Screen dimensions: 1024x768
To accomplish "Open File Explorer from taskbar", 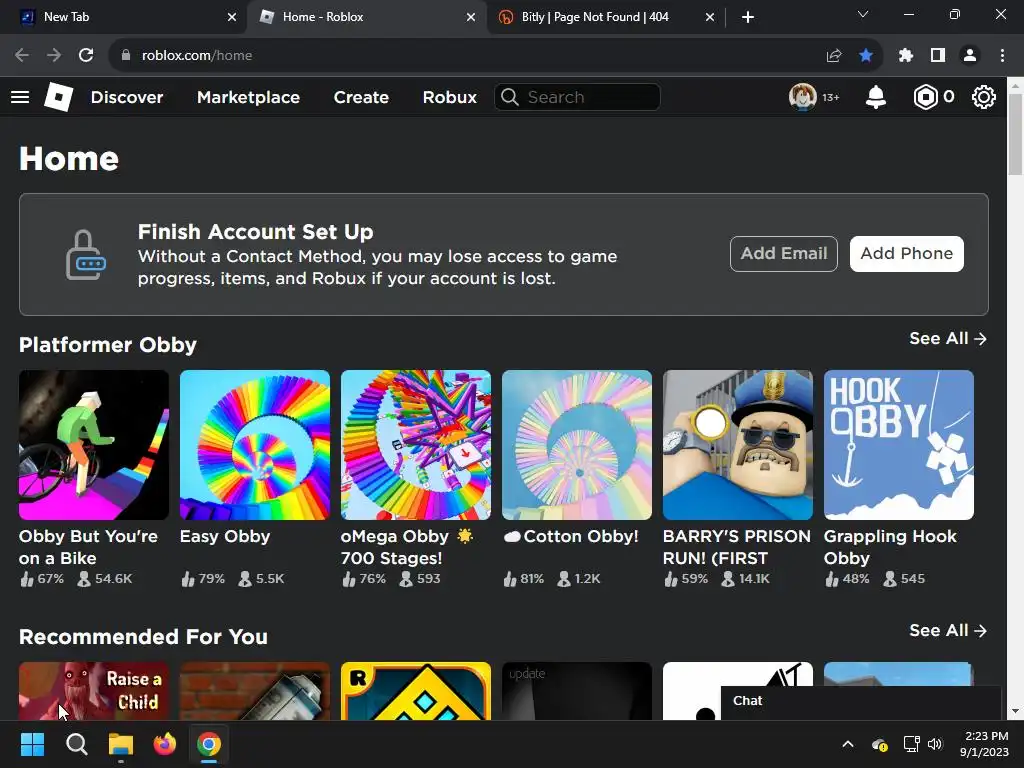I will tap(121, 744).
